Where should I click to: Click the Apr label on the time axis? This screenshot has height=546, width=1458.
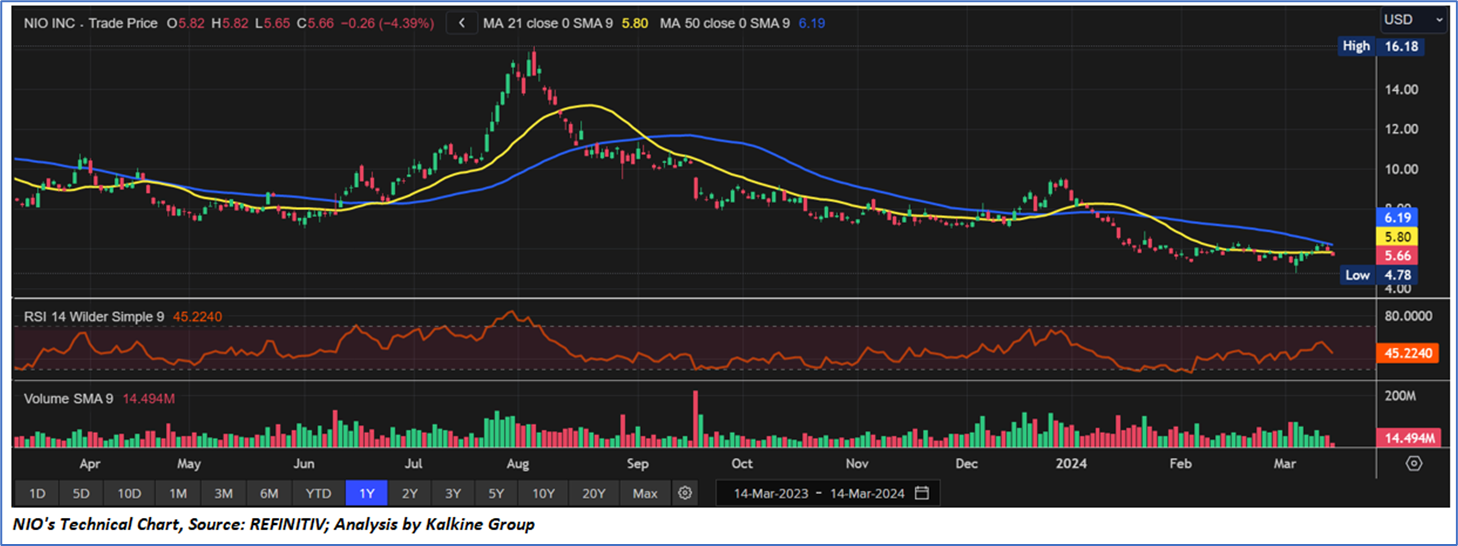(x=89, y=464)
